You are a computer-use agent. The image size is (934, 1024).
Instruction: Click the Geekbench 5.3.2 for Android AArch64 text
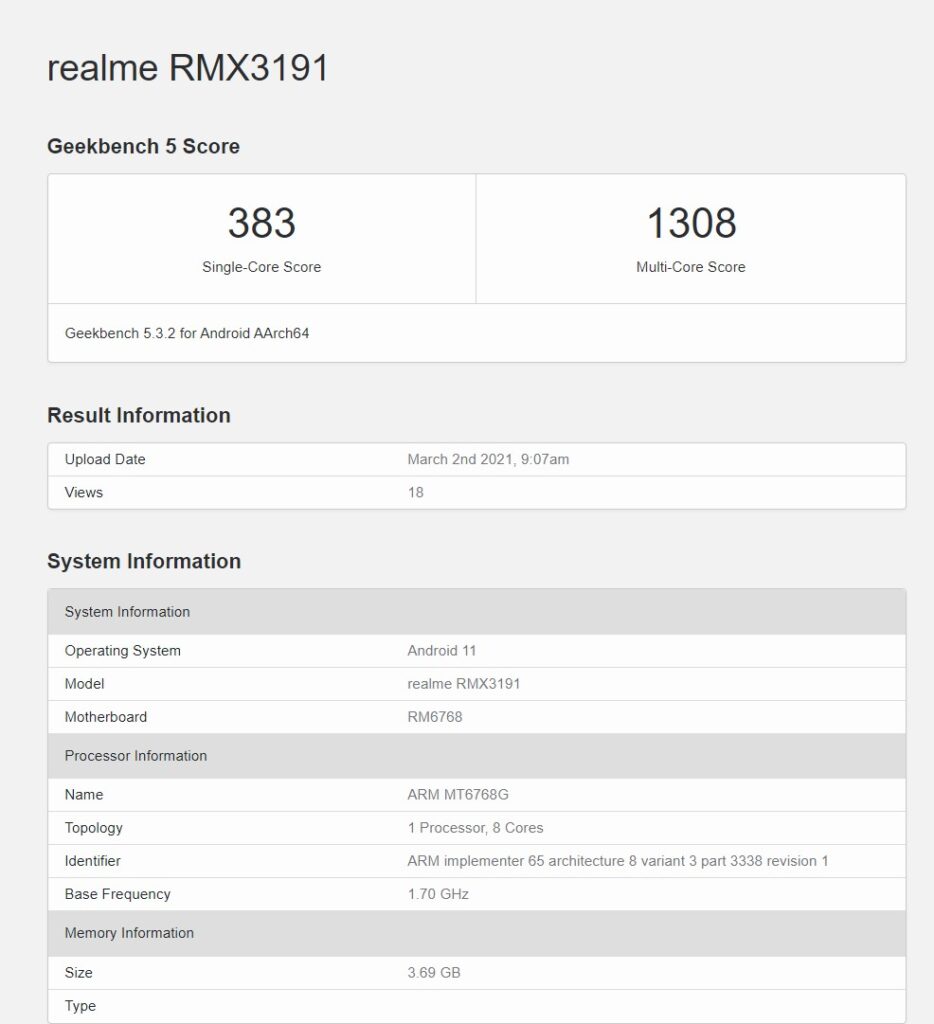tap(188, 333)
